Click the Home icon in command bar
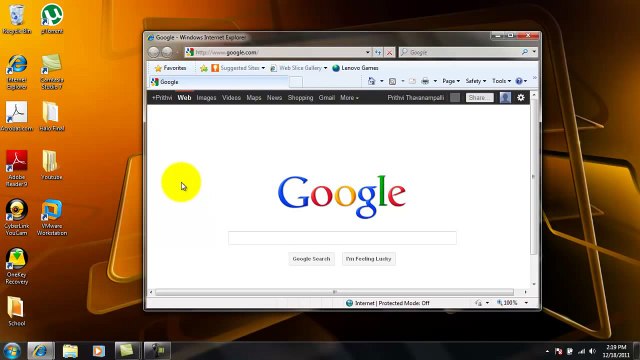Screen dimensions: 640x360 [371, 81]
